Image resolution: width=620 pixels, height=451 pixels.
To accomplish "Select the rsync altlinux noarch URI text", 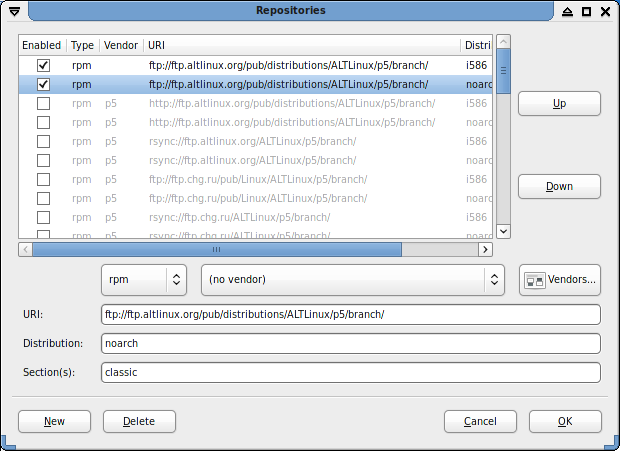I will point(252,160).
